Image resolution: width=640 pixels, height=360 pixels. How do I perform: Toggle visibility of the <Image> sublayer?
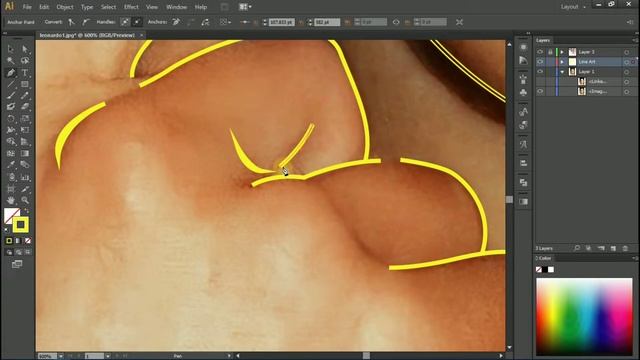540,91
